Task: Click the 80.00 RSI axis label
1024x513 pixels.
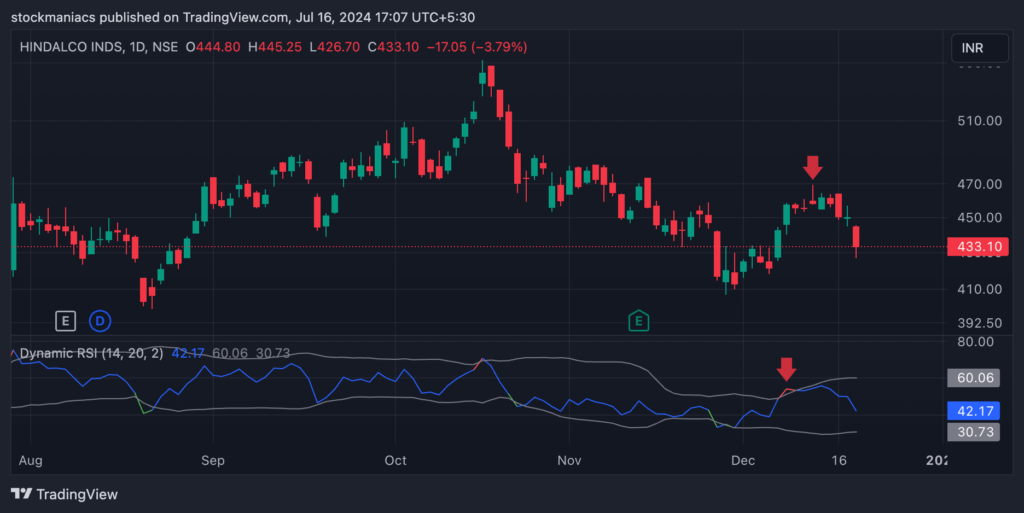Action: pos(976,341)
